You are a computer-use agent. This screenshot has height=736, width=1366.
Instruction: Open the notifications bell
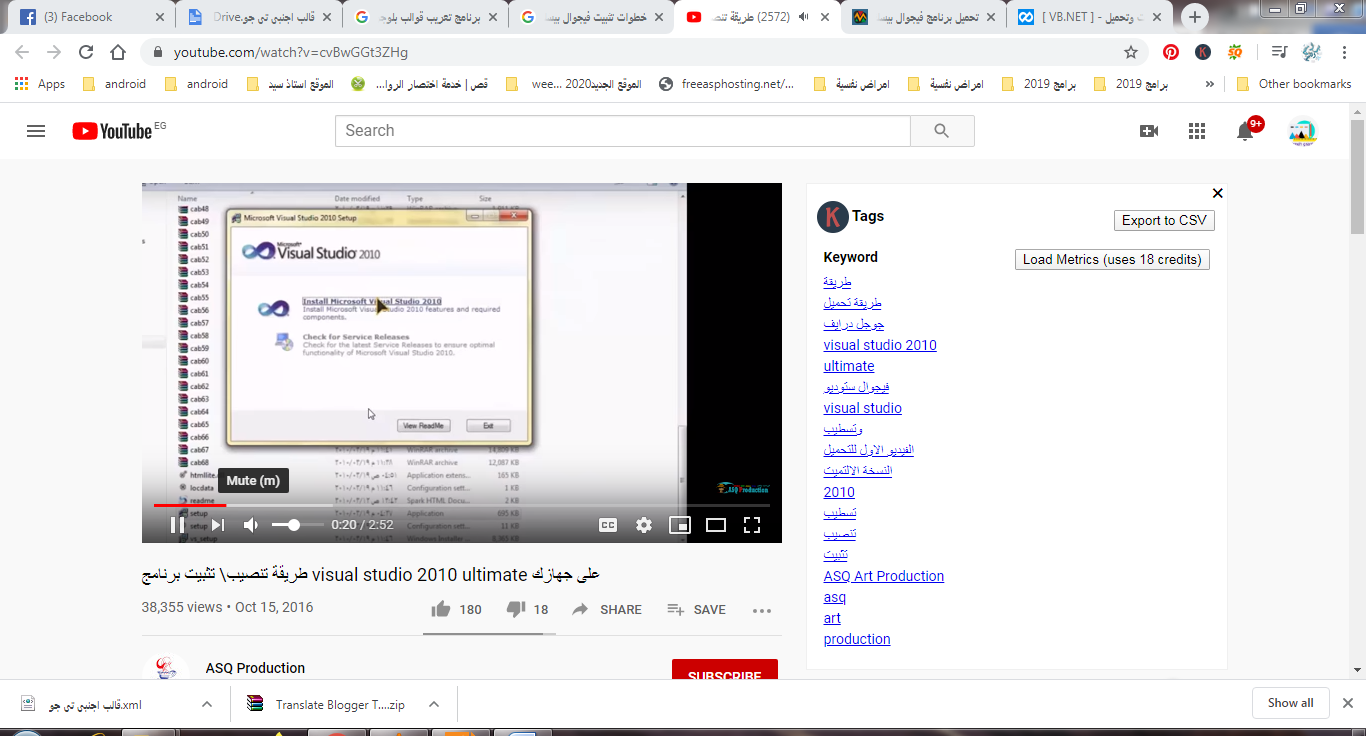point(1245,131)
